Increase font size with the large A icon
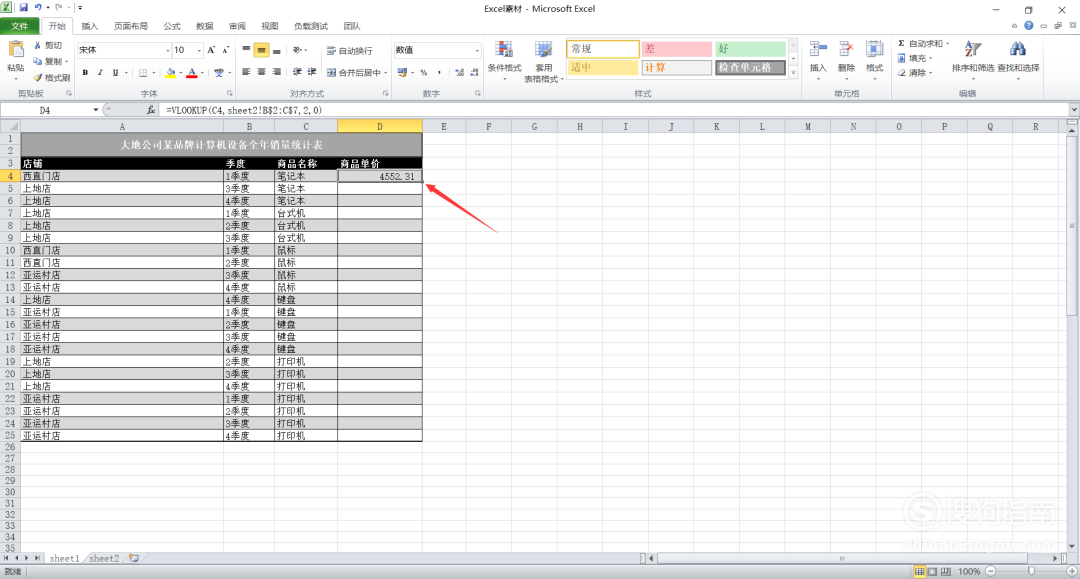1080x579 pixels. click(211, 50)
